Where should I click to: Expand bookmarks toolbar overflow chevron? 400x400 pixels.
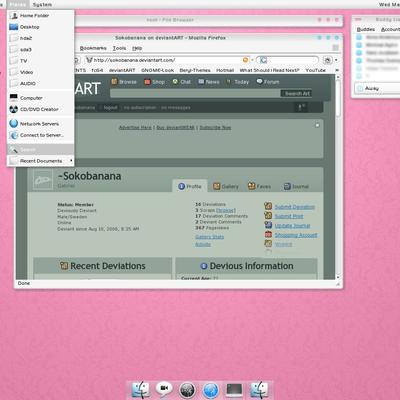click(337, 70)
